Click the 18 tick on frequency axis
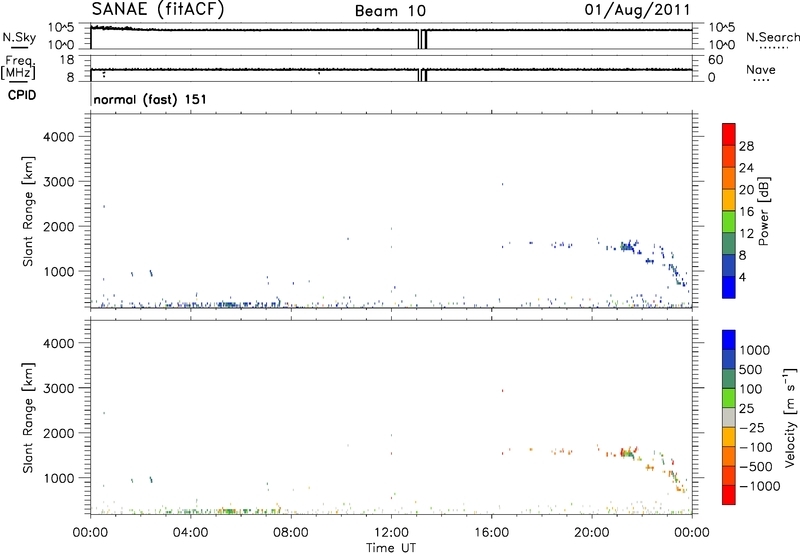This screenshot has height=554, width=800. [67, 60]
